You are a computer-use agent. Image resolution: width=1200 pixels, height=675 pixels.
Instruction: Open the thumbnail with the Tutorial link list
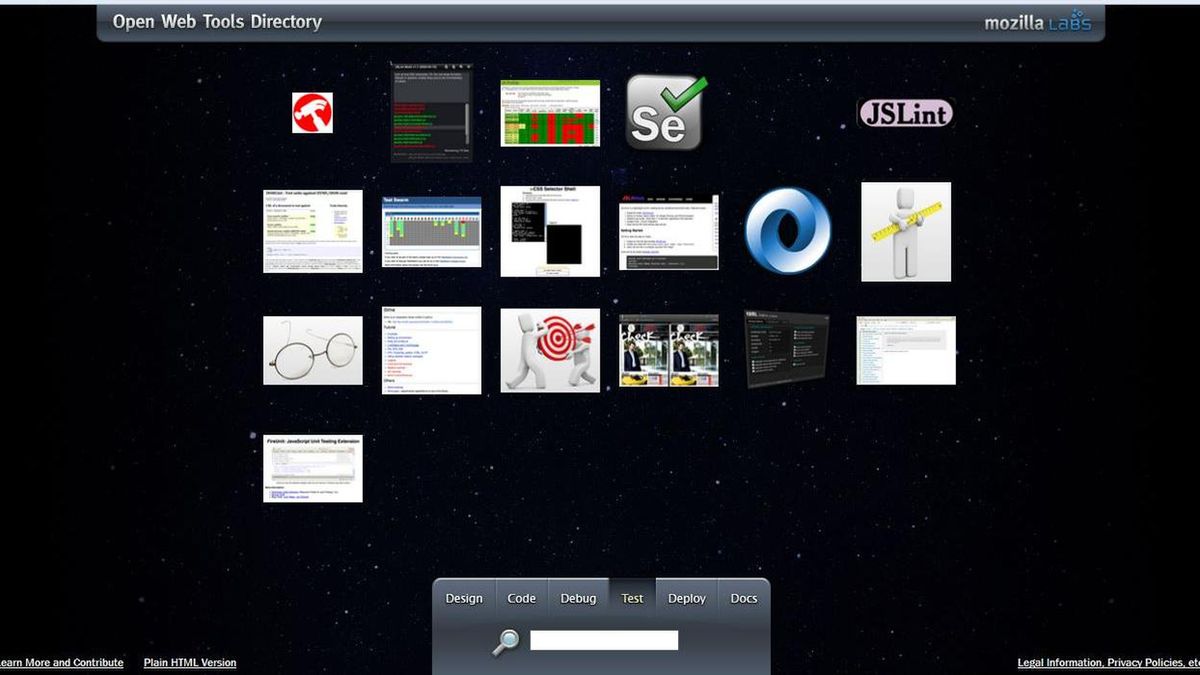coord(431,350)
